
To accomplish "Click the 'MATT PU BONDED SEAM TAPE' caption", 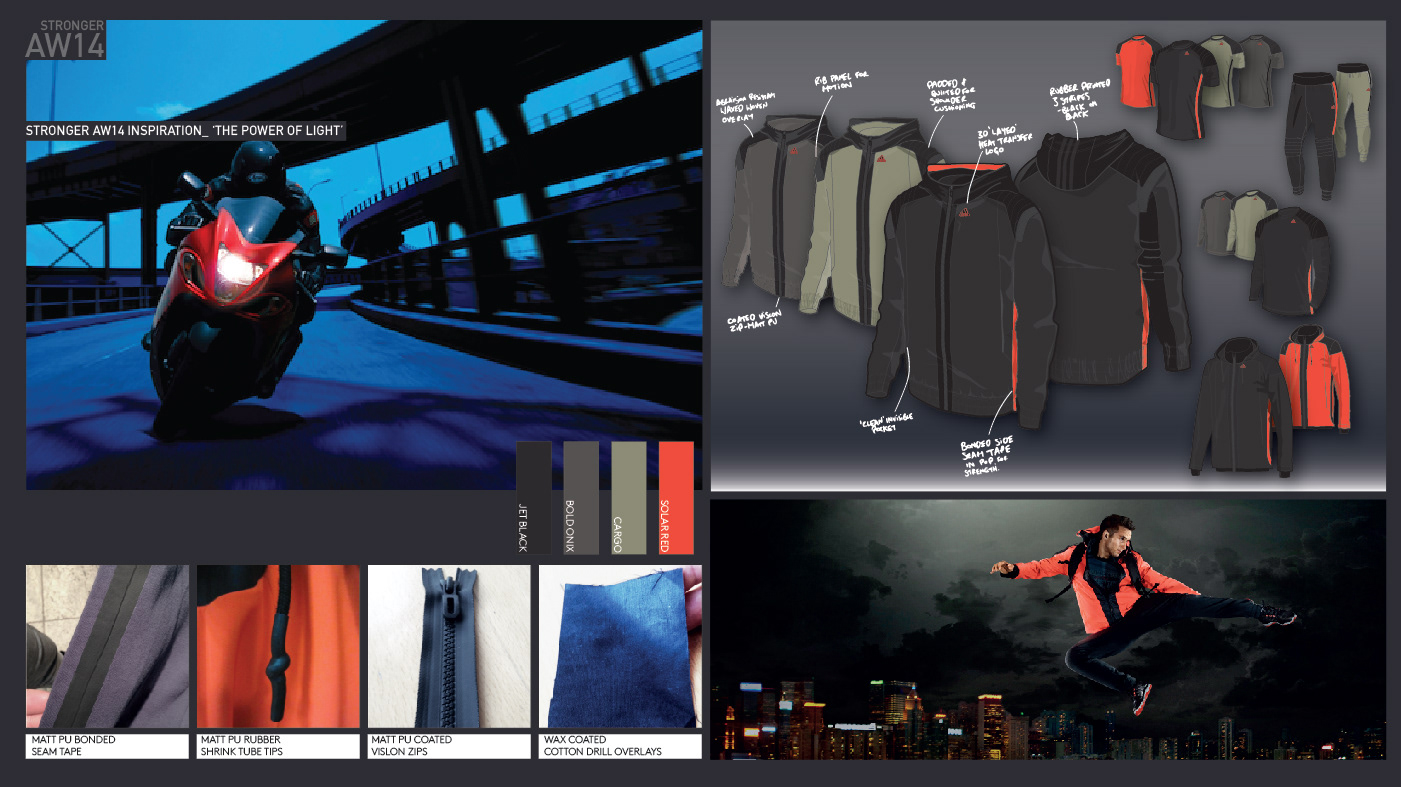I will (107, 746).
